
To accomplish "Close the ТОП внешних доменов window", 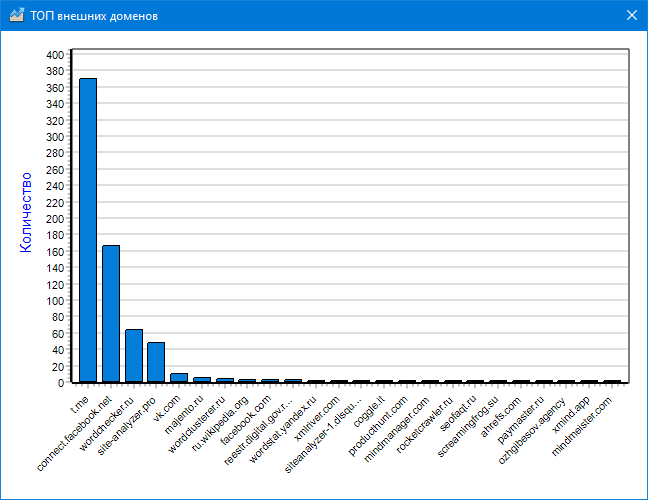I will tap(631, 15).
